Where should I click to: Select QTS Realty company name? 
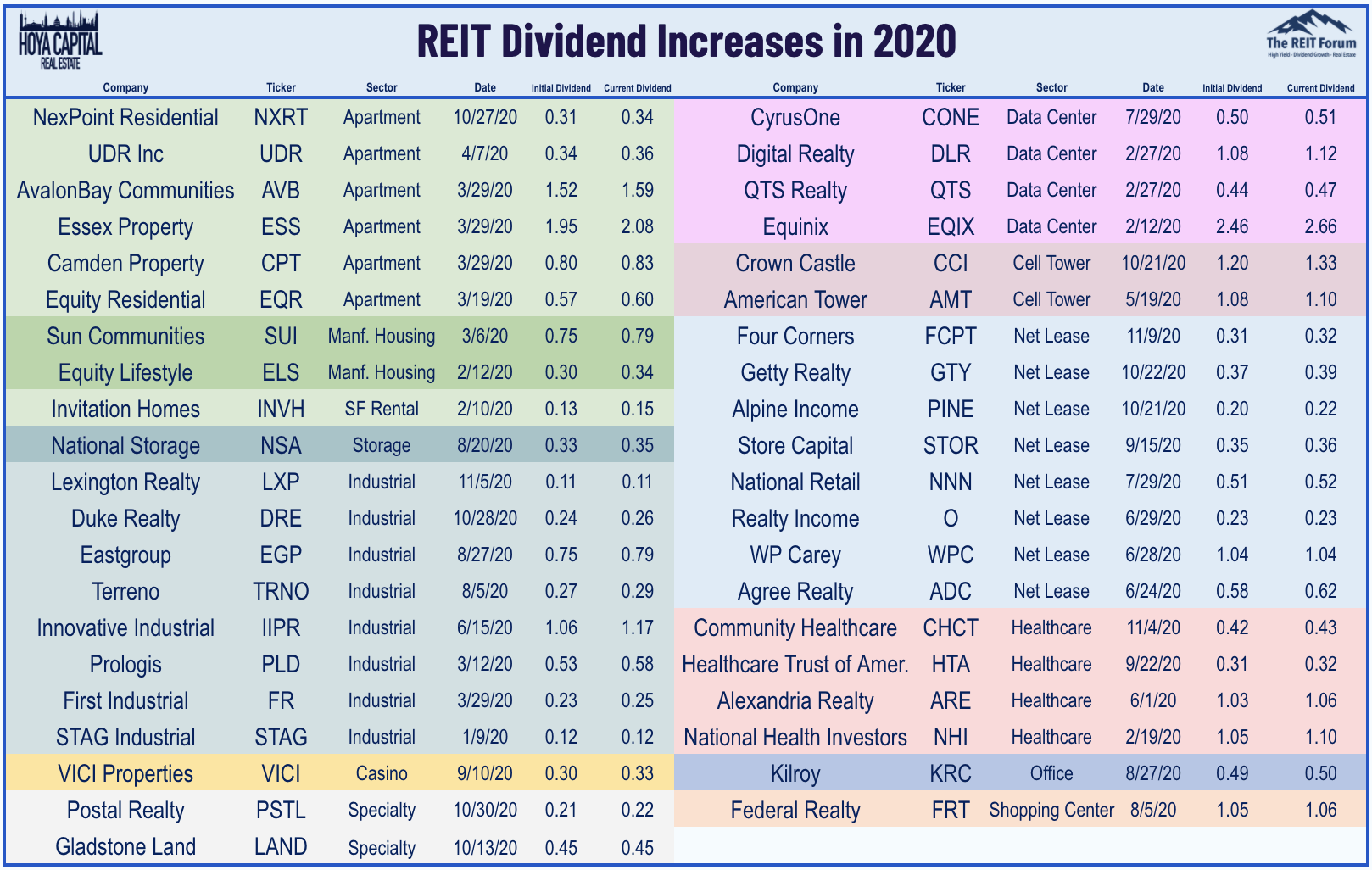point(795,191)
